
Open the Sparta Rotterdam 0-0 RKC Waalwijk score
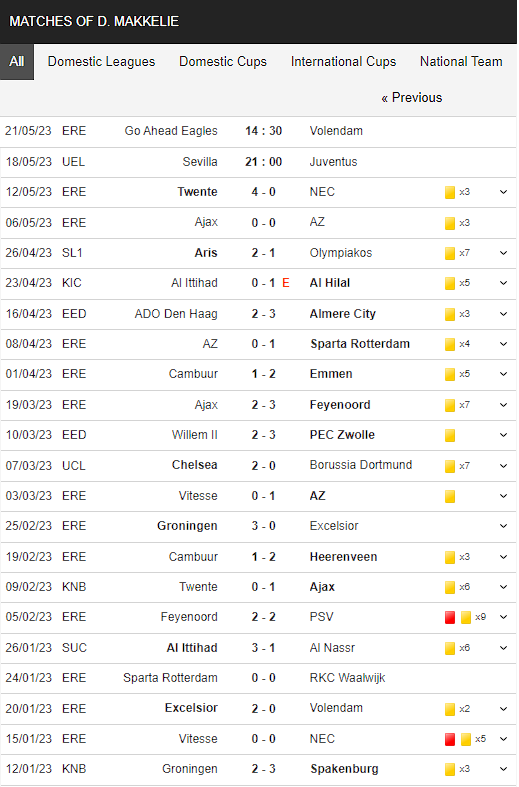264,678
